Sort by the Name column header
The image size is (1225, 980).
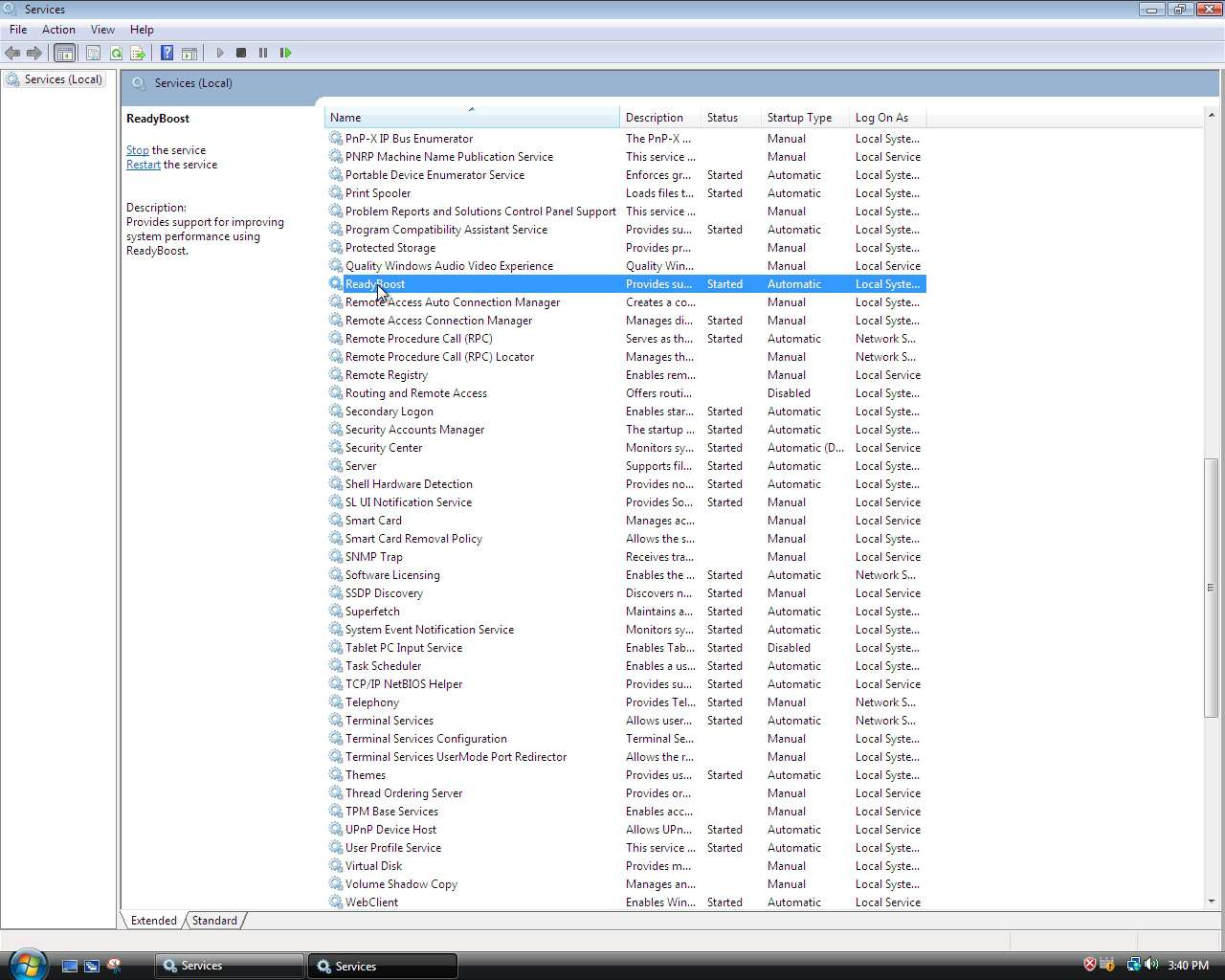click(x=472, y=118)
